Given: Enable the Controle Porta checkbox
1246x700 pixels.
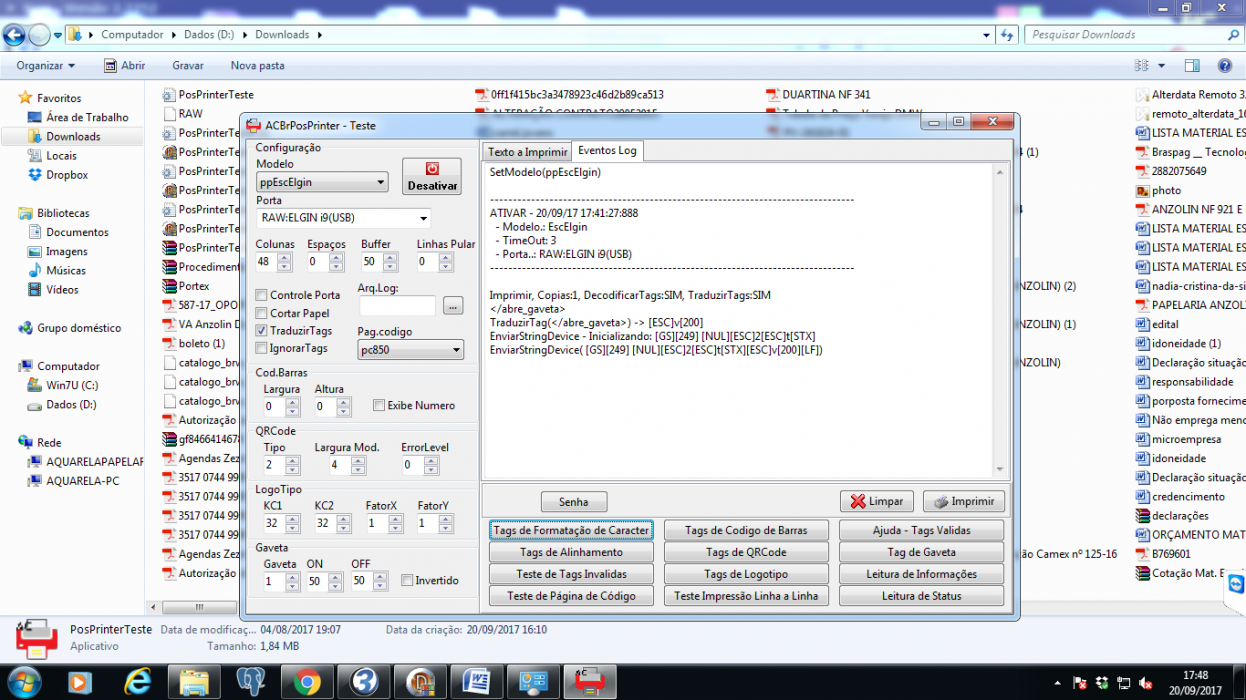Looking at the screenshot, I should tap(262, 295).
